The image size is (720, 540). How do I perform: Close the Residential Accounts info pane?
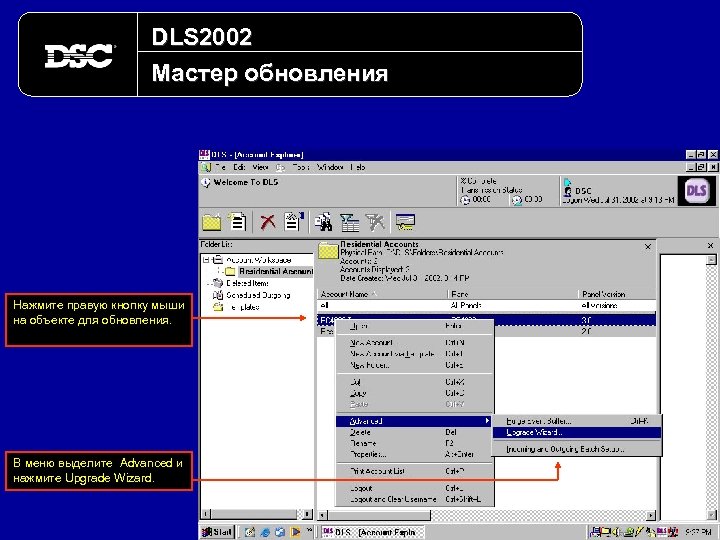(647, 247)
